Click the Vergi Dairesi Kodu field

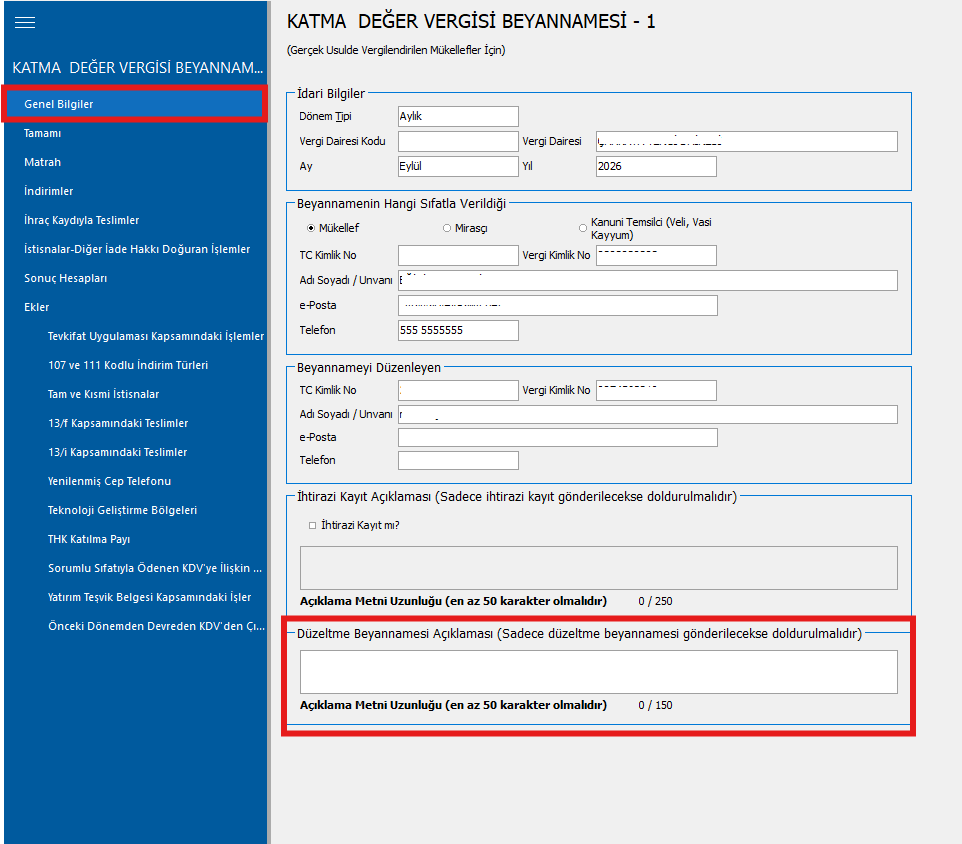tap(458, 142)
